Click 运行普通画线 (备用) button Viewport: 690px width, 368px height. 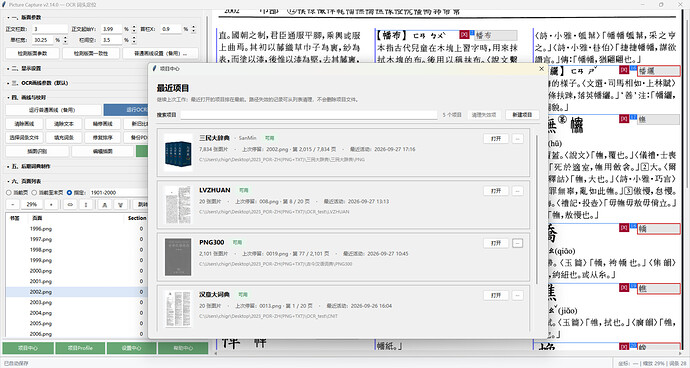[x=52, y=110]
